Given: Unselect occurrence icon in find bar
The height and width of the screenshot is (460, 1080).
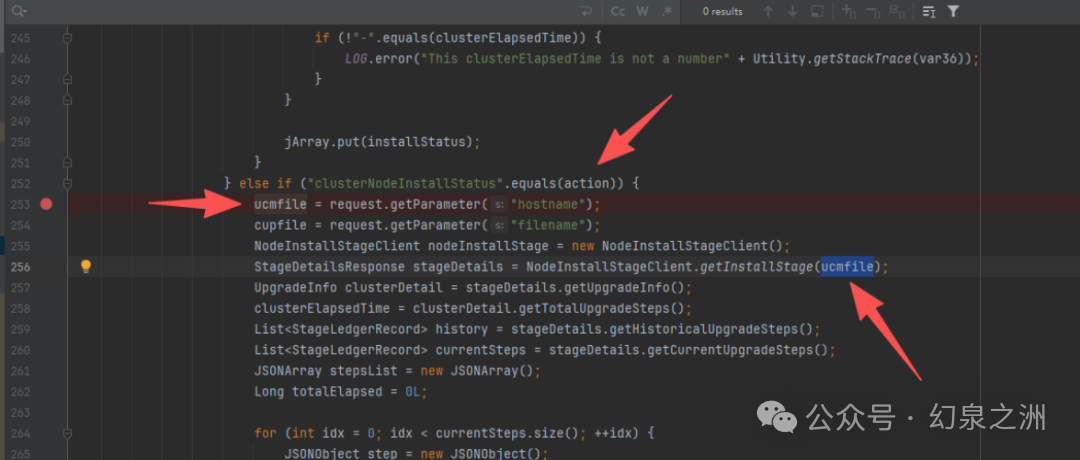Looking at the screenshot, I should pos(873,11).
